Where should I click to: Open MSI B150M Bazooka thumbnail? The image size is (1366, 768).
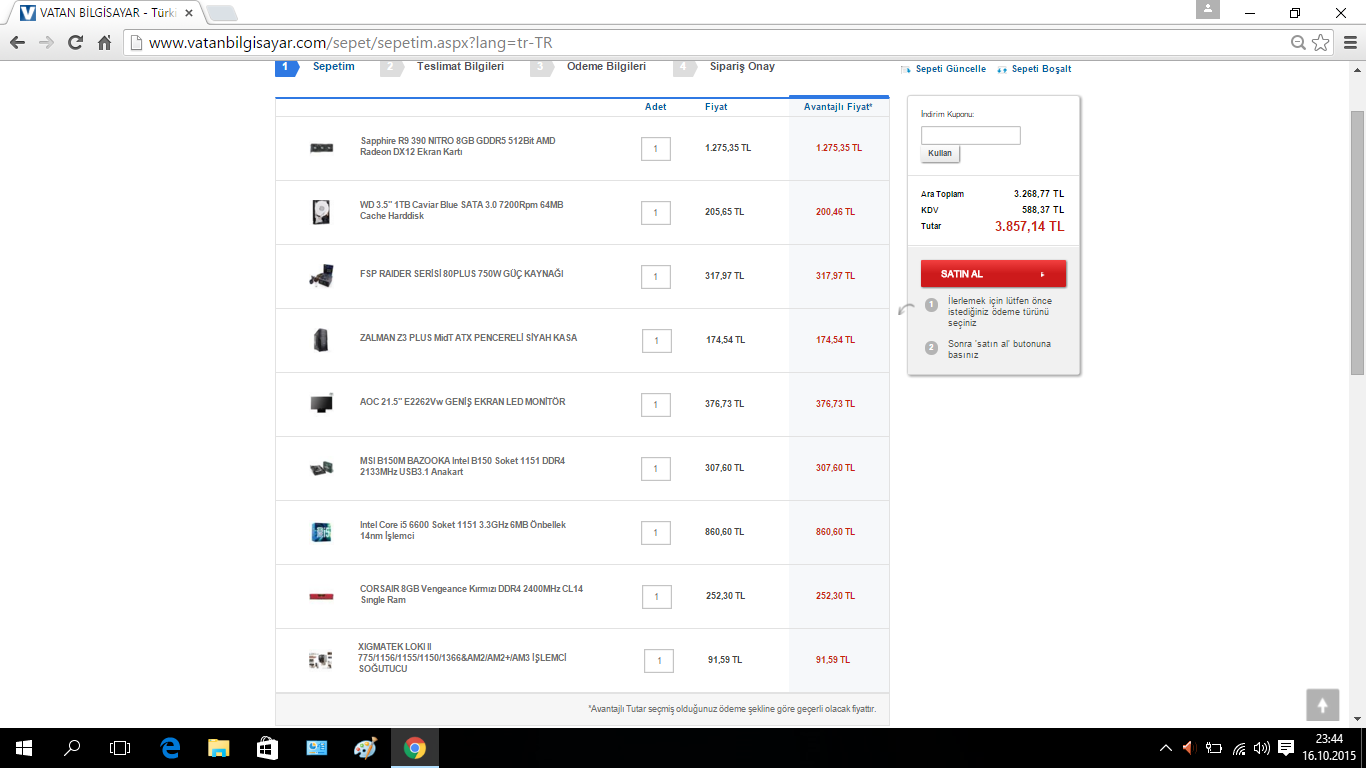point(321,468)
